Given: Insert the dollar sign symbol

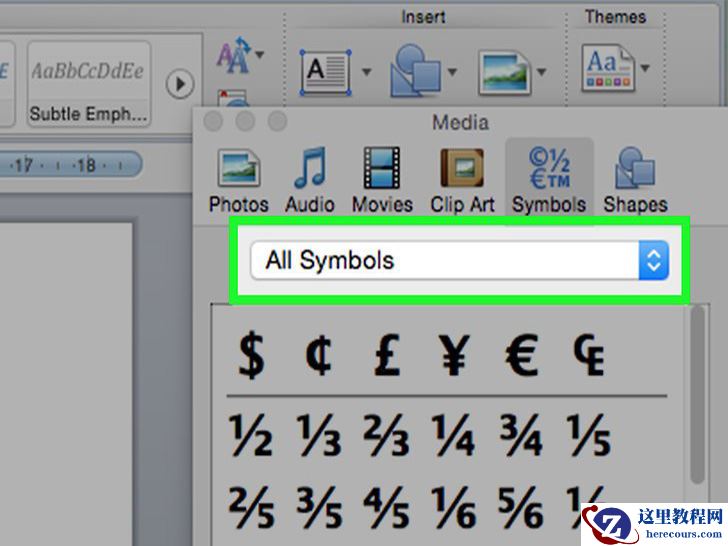Looking at the screenshot, I should pyautogui.click(x=251, y=355).
